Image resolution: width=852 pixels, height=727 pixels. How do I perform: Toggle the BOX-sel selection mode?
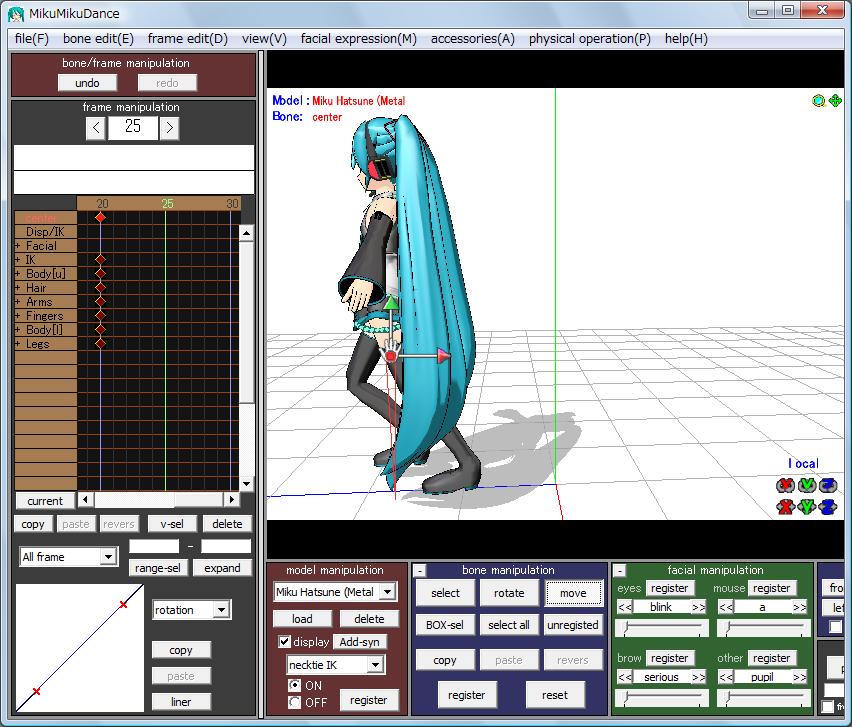pyautogui.click(x=445, y=625)
